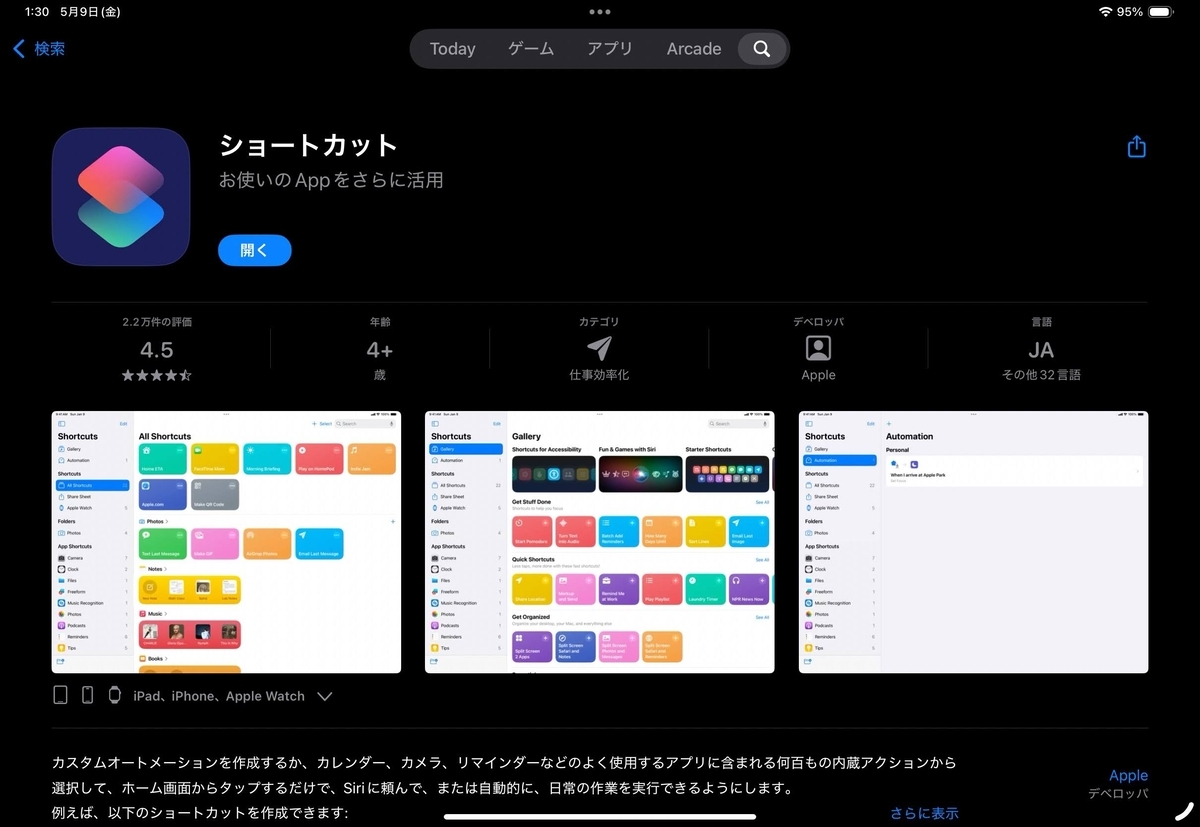Tap the Wi-Fi status icon
The height and width of the screenshot is (827, 1200).
[1104, 12]
